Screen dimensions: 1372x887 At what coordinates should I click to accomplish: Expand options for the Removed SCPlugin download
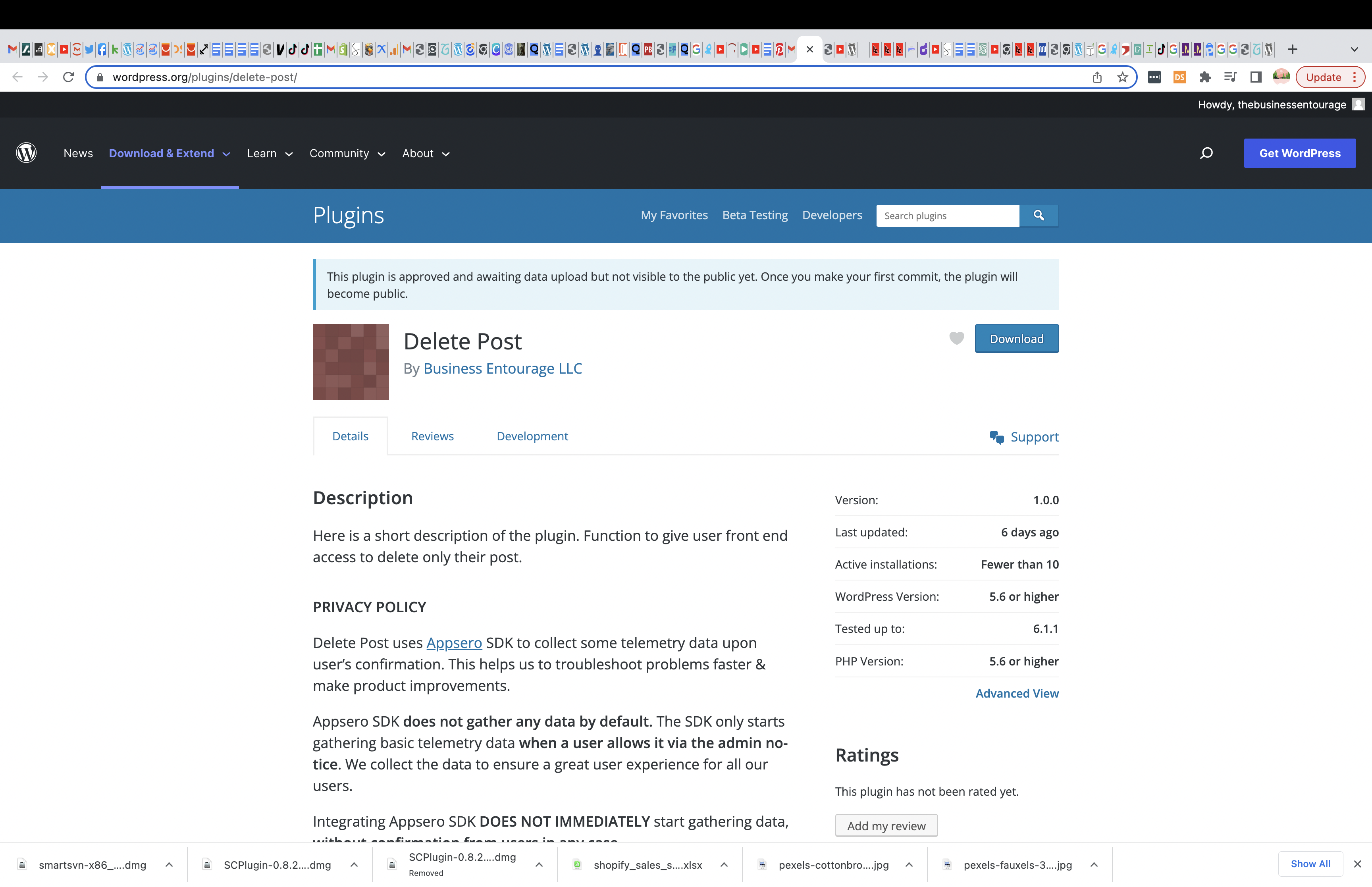click(x=539, y=864)
